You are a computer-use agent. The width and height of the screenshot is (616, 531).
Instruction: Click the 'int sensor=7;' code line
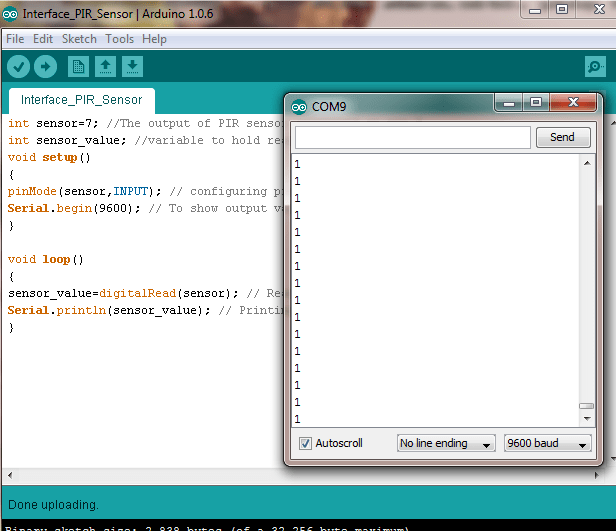point(53,123)
